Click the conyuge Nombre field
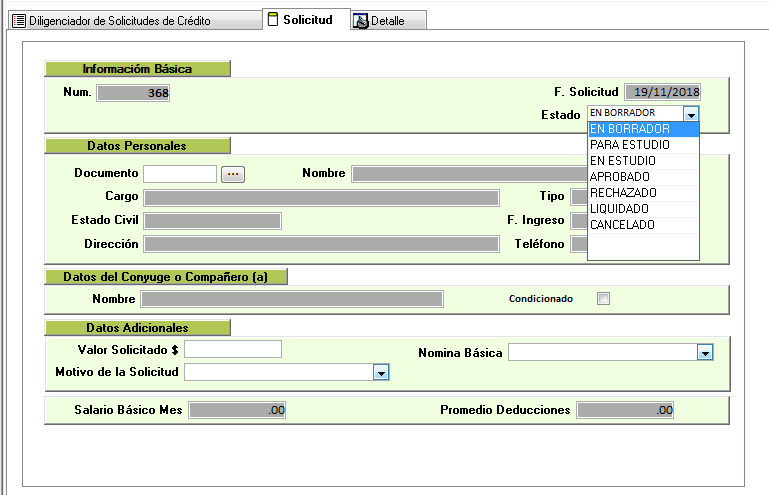Viewport: 769px width, 495px height. pos(291,299)
